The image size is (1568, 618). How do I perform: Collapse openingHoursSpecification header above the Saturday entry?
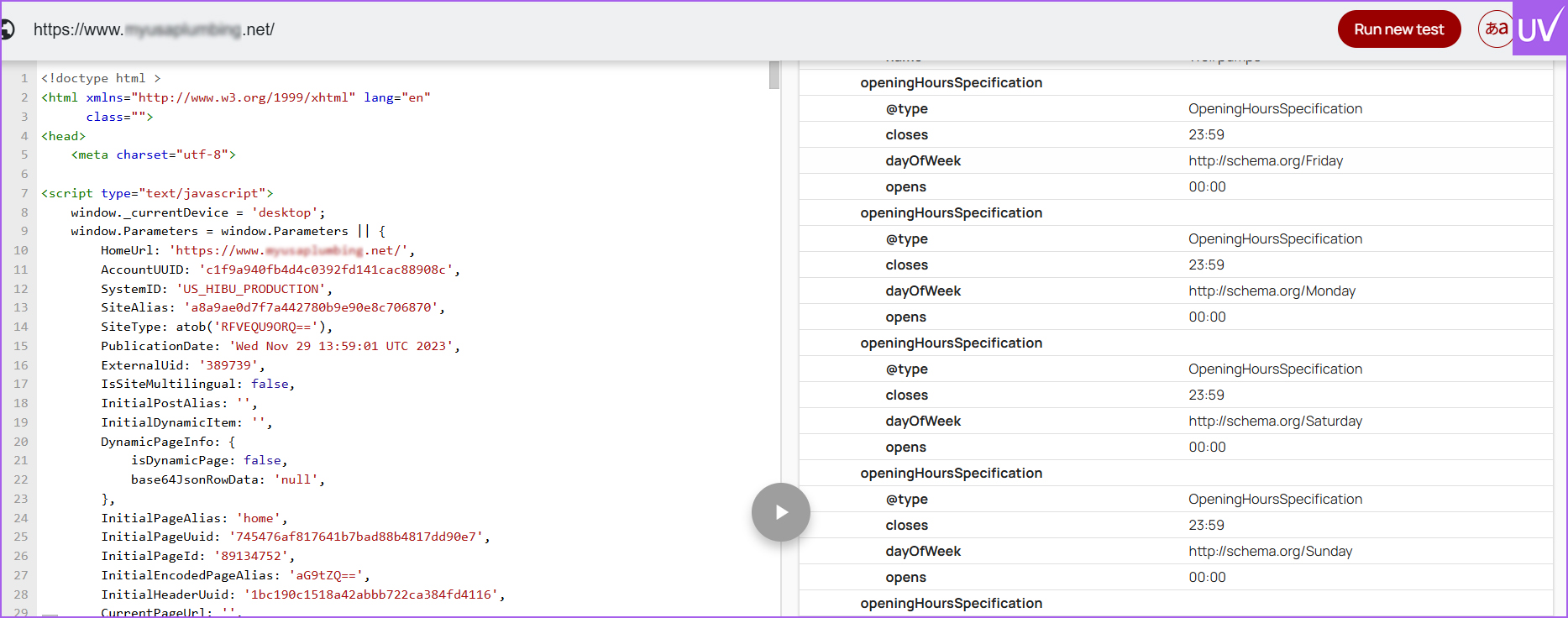951,343
